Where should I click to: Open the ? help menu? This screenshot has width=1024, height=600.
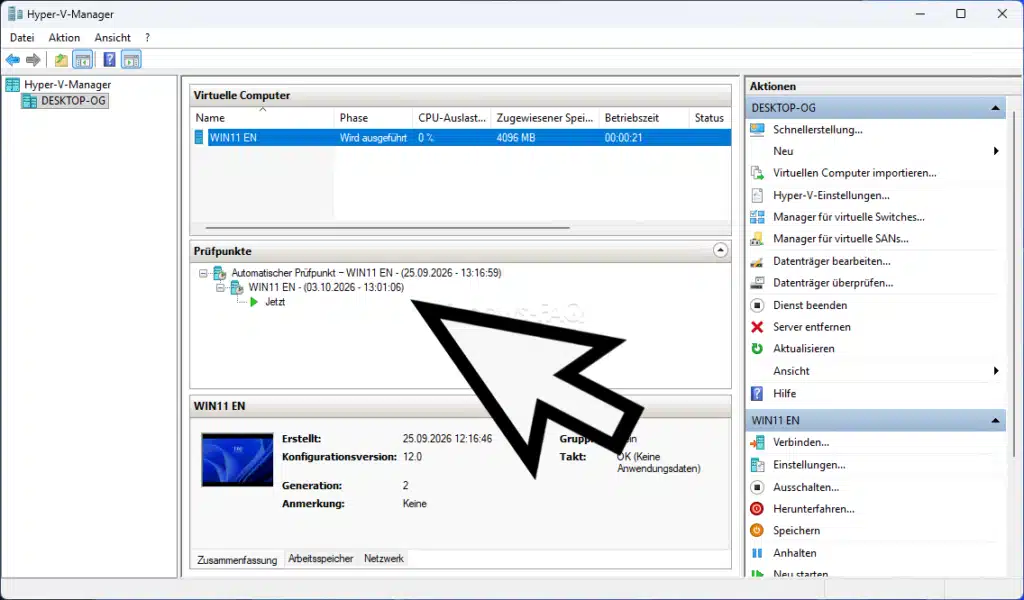148,38
